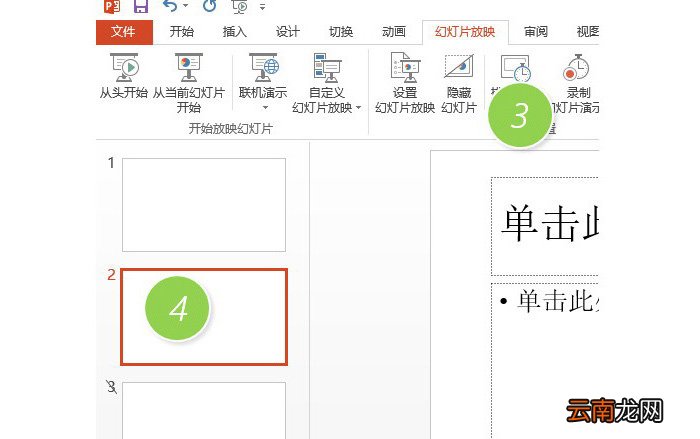Open the undo history dropdown arrow
The height and width of the screenshot is (439, 700).
pos(186,6)
